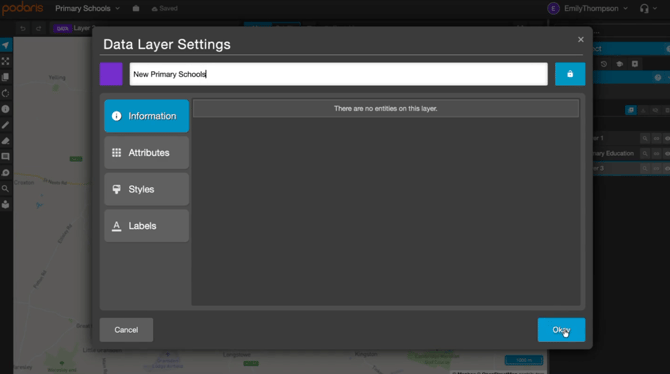Open the purple layer color swatch
The height and width of the screenshot is (374, 670).
(x=111, y=74)
